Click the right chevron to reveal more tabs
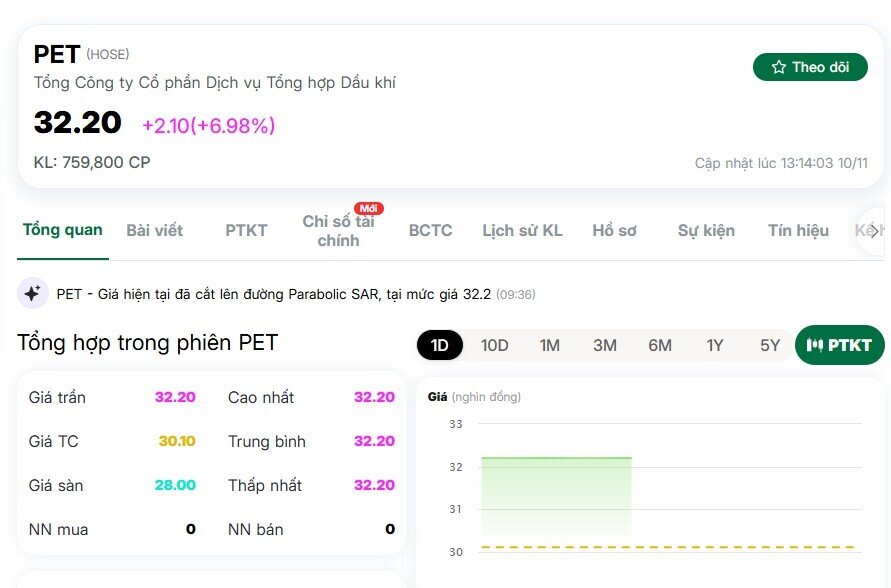This screenshot has height=588, width=891. tap(873, 230)
